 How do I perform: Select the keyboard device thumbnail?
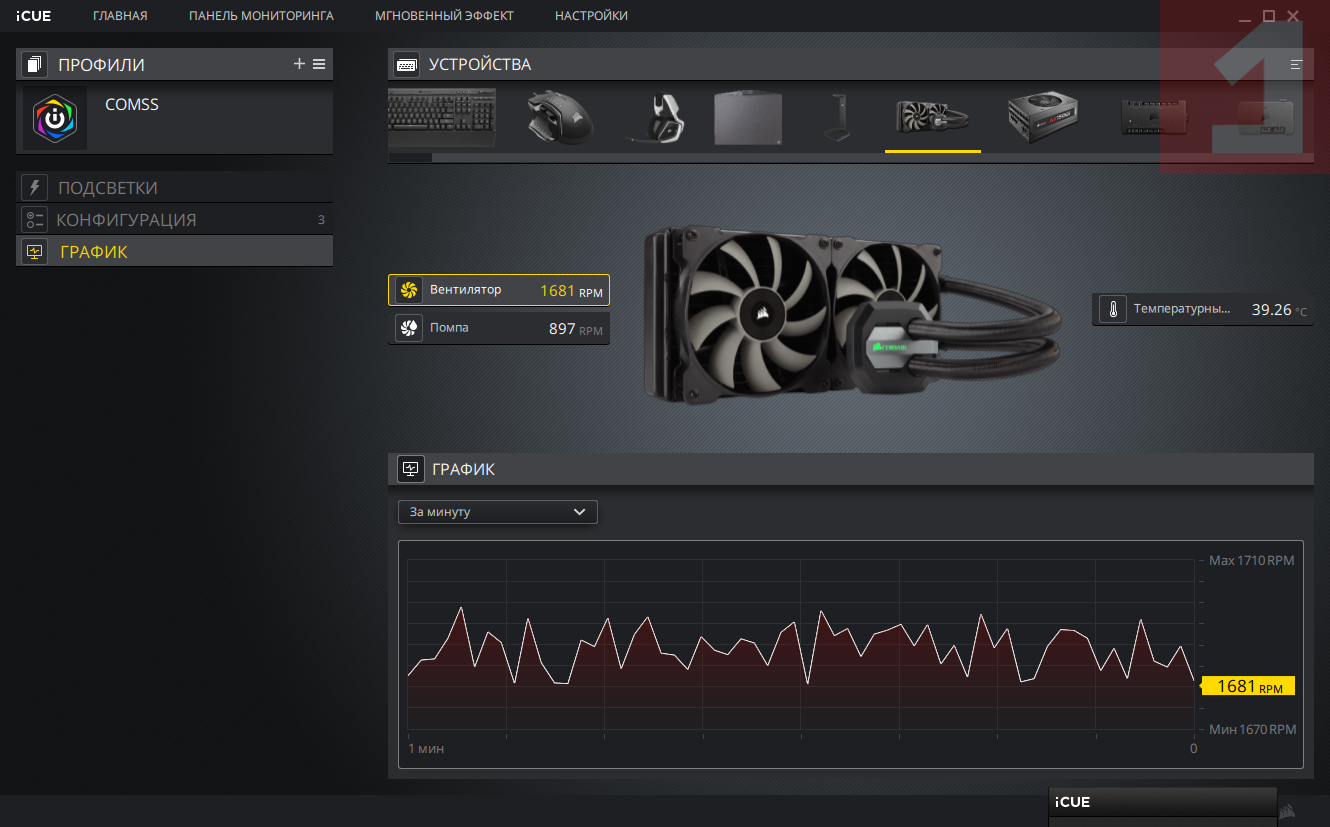[441, 118]
